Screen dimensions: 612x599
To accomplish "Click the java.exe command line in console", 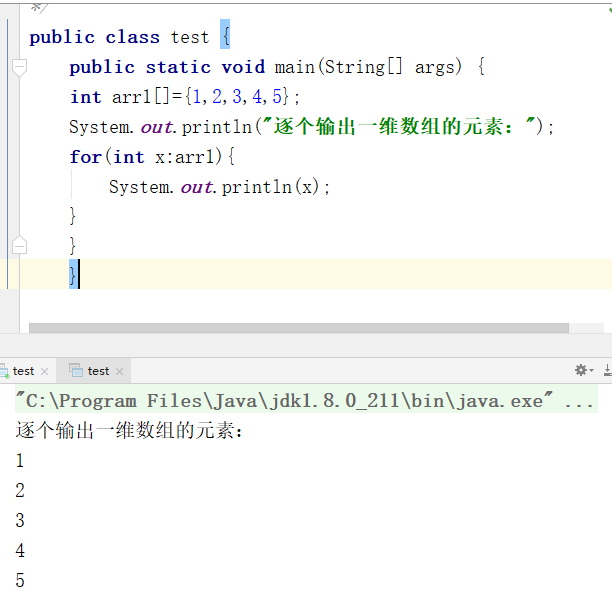I will click(306, 401).
